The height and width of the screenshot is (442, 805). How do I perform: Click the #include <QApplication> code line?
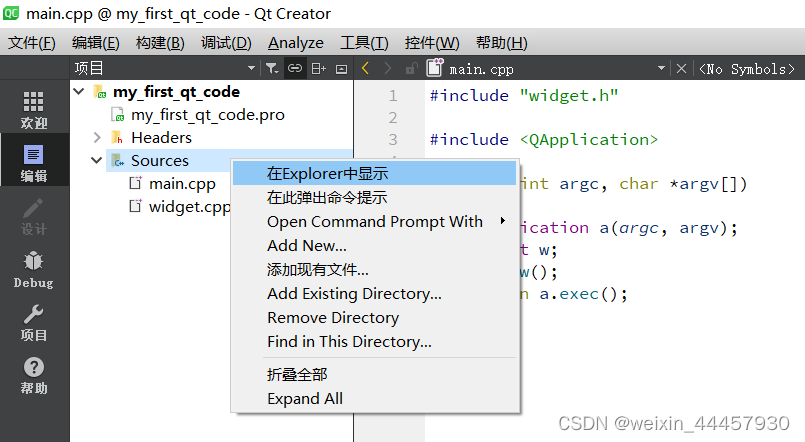click(x=544, y=140)
